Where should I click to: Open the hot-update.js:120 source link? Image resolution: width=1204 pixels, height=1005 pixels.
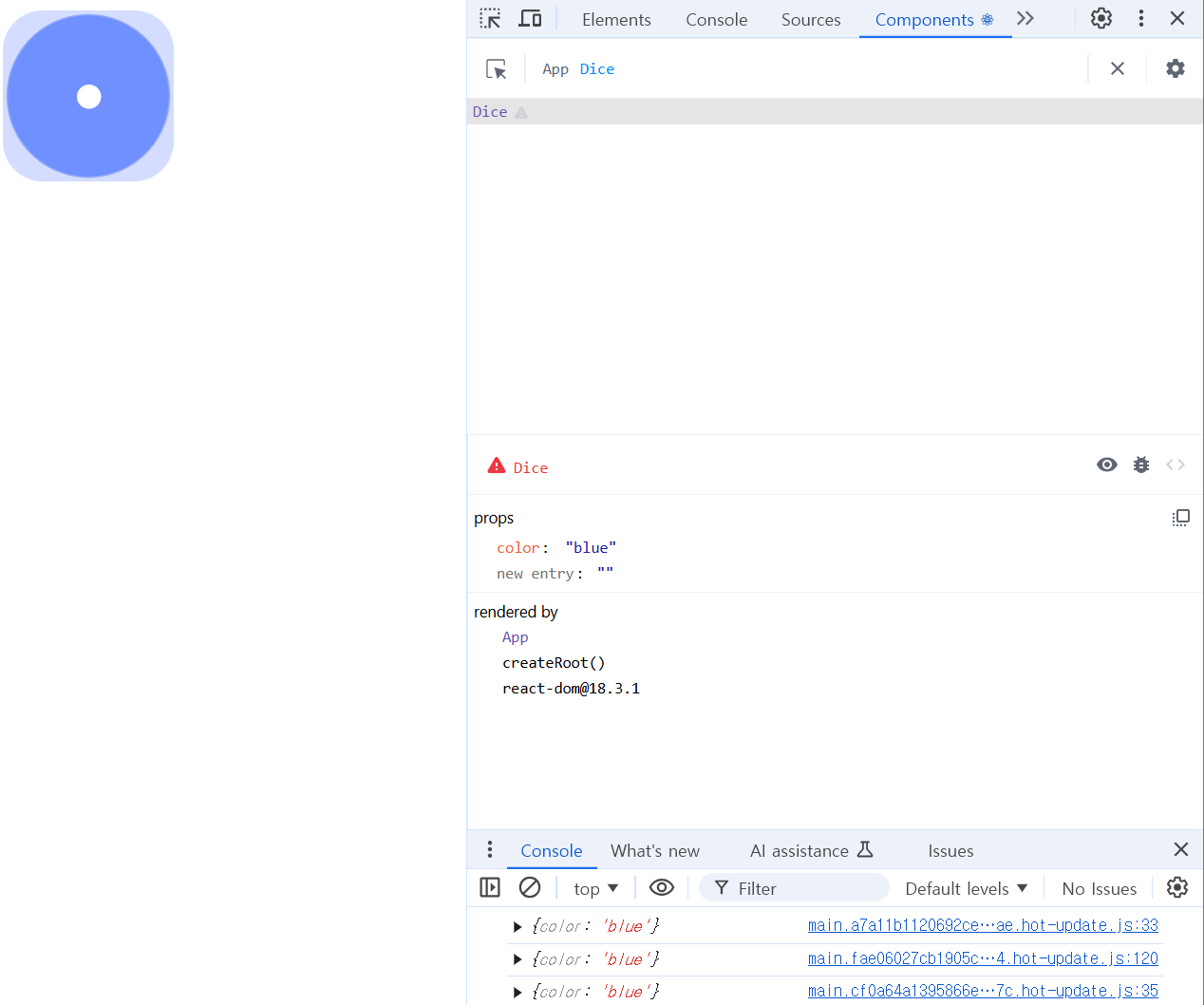pos(983,958)
